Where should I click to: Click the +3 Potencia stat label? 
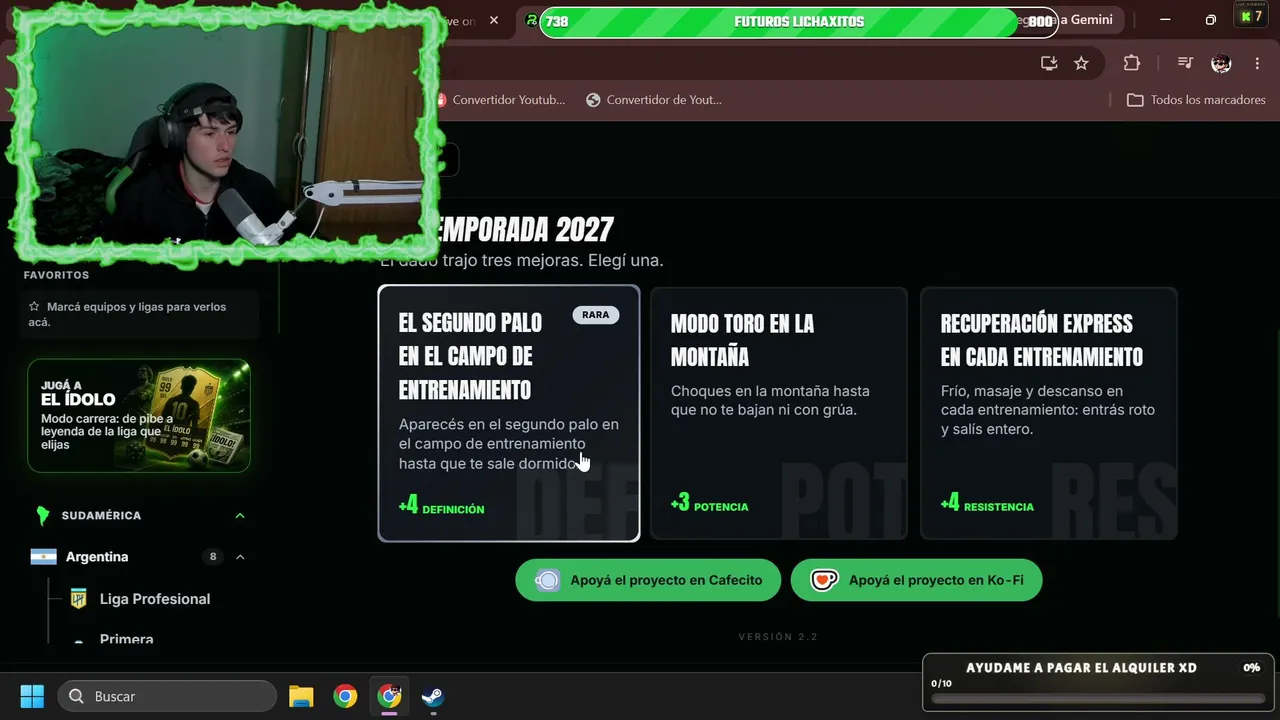pos(710,504)
